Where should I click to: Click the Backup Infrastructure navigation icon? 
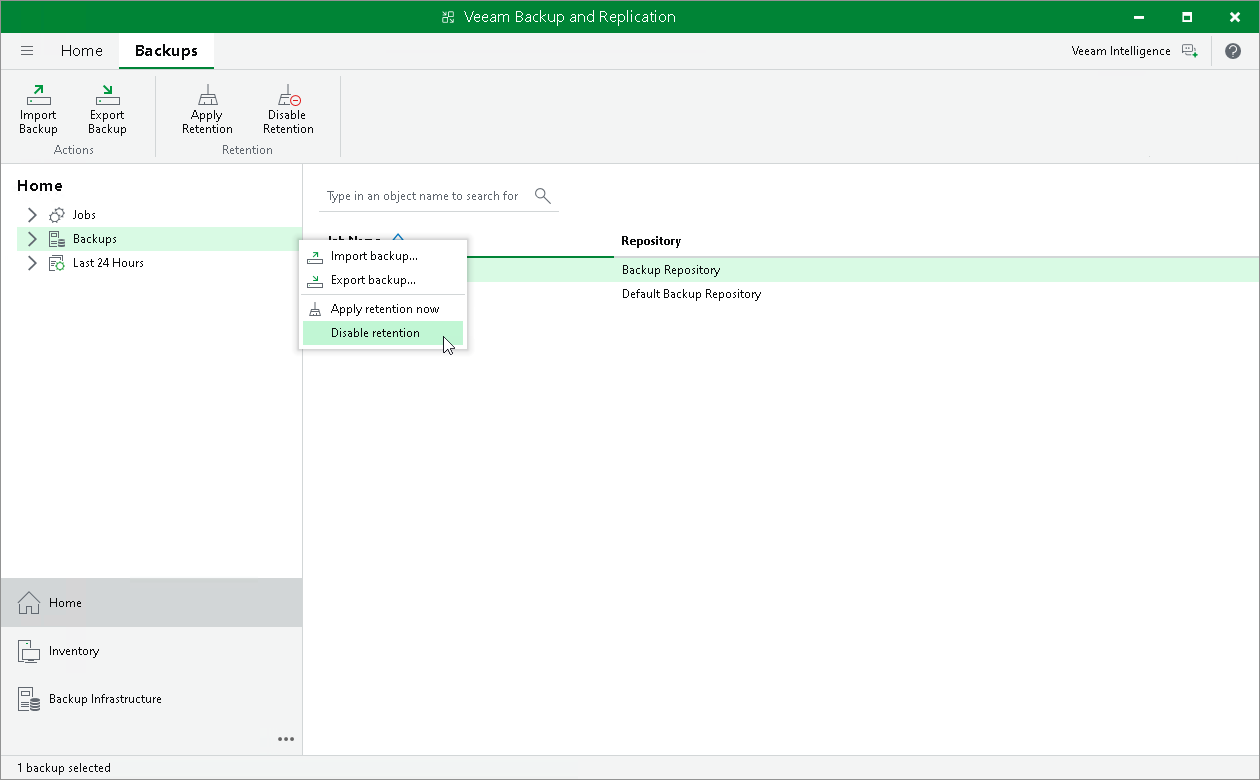point(29,699)
